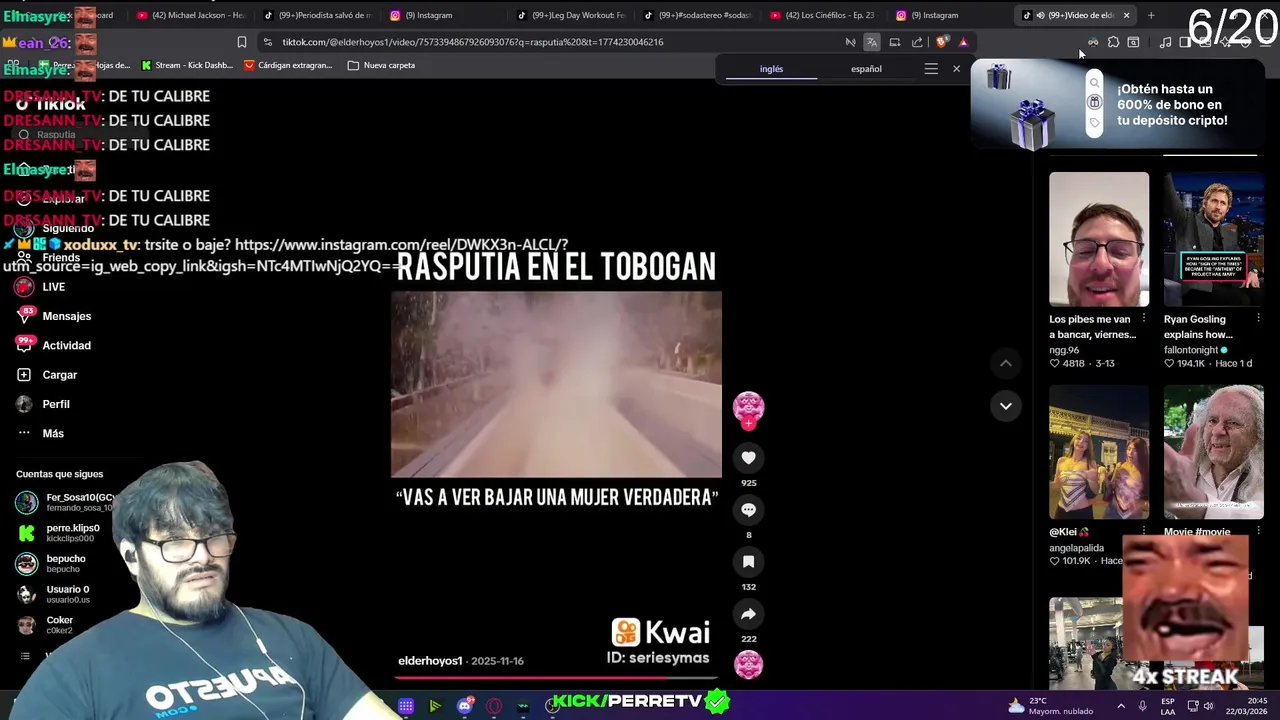Image resolution: width=1280 pixels, height=720 pixels.
Task: Click the tag icon in the ad pill
Action: pos(1094,122)
